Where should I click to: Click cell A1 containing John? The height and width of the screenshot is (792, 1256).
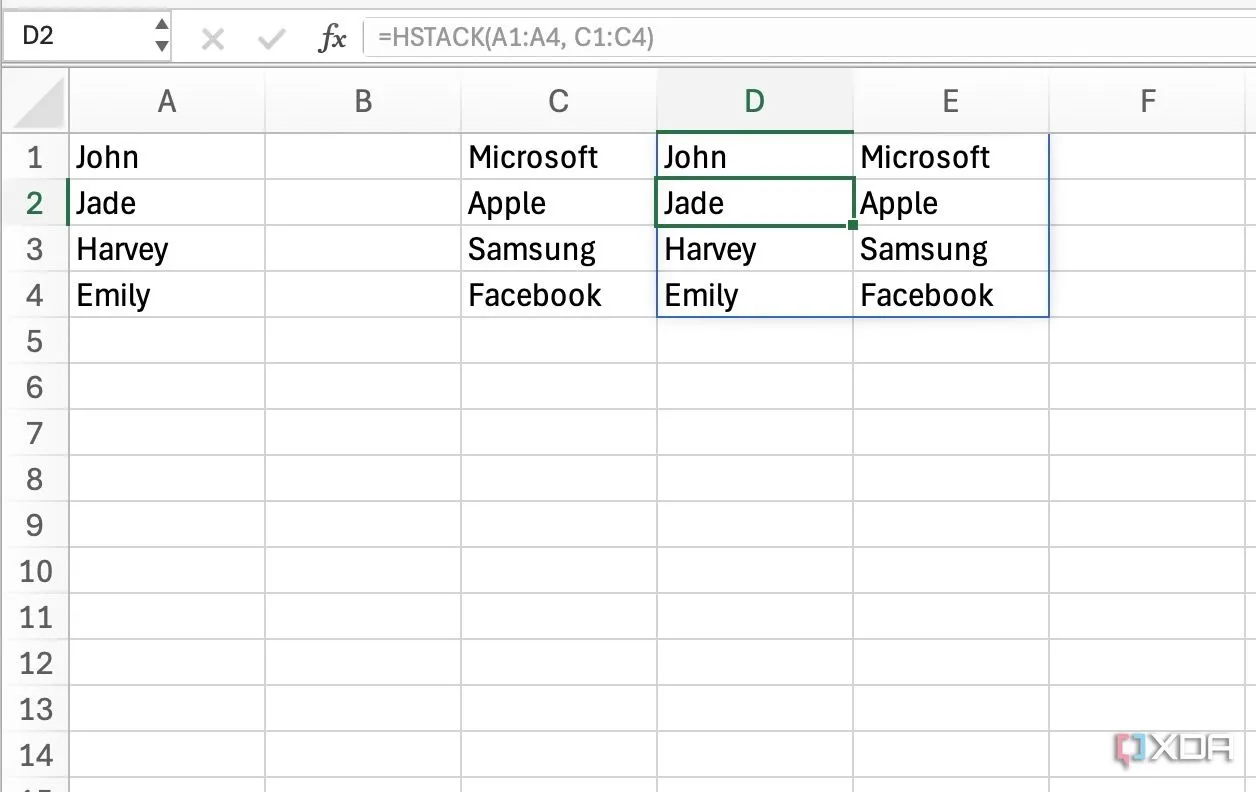[167, 157]
